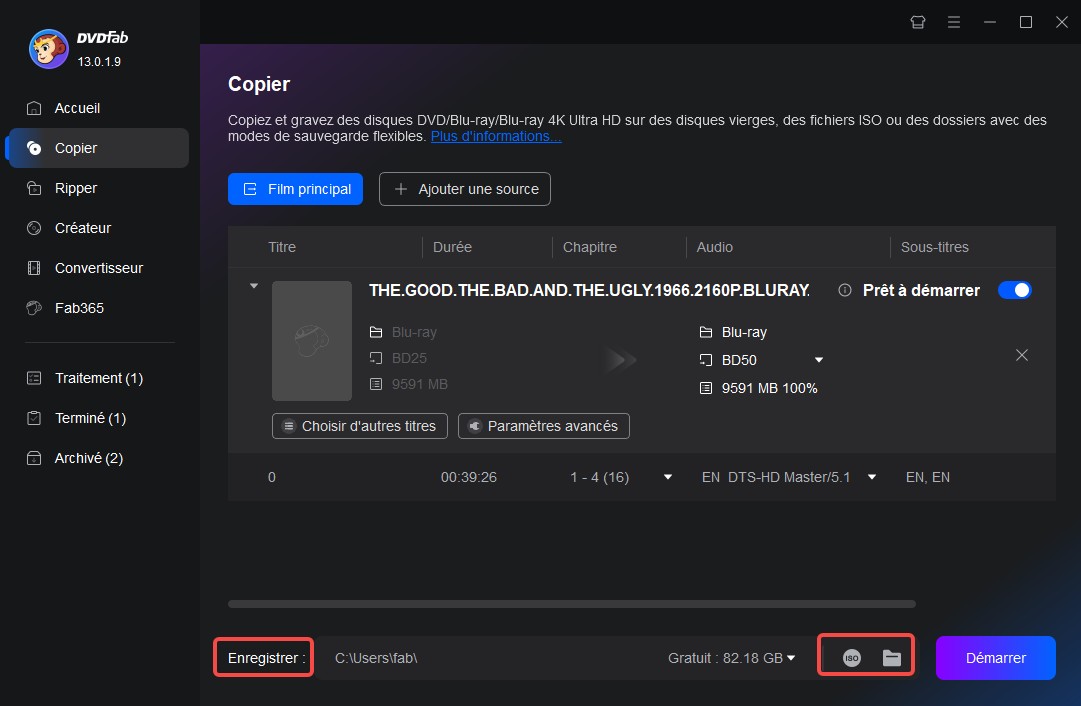Click the movie thumbnail placeholder
This screenshot has width=1081, height=706.
click(x=312, y=341)
